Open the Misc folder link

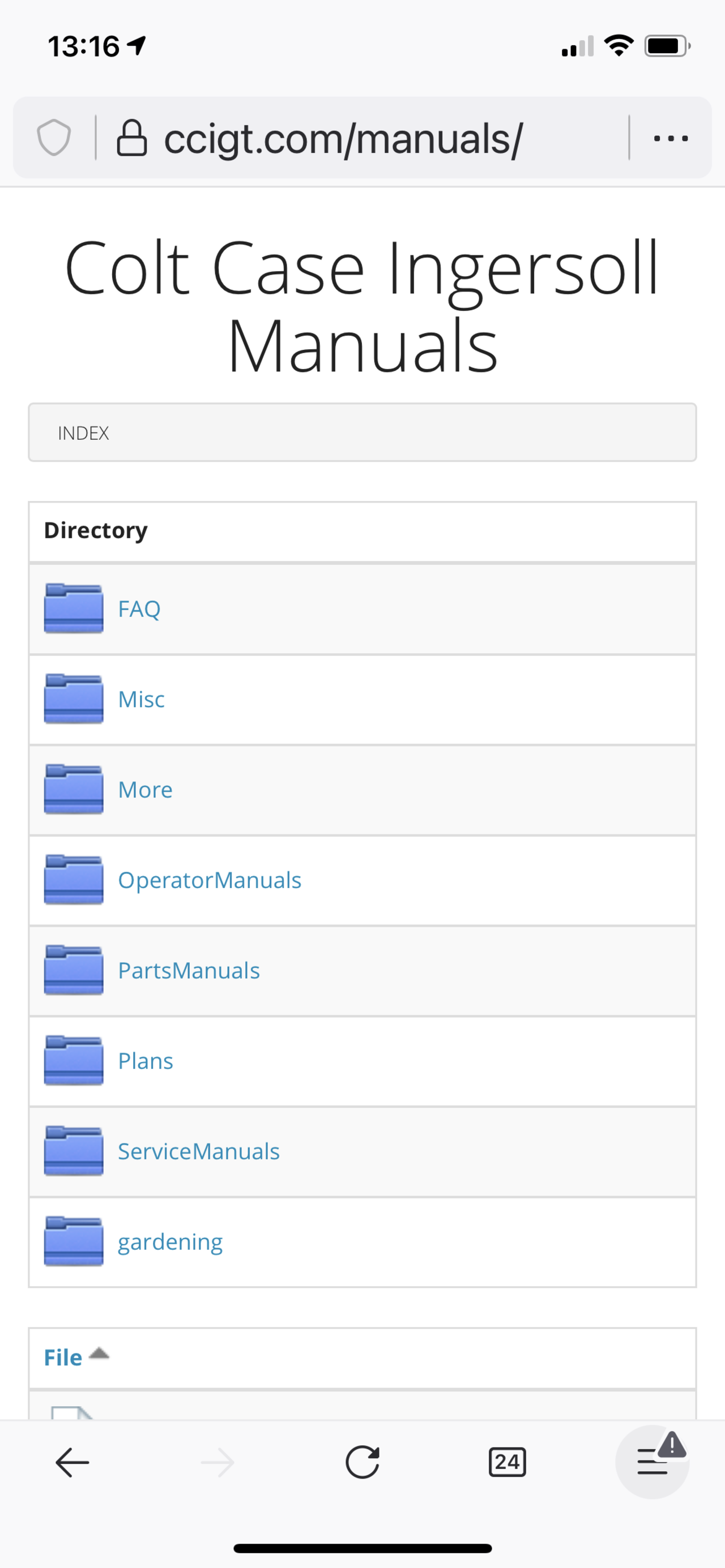tap(142, 700)
